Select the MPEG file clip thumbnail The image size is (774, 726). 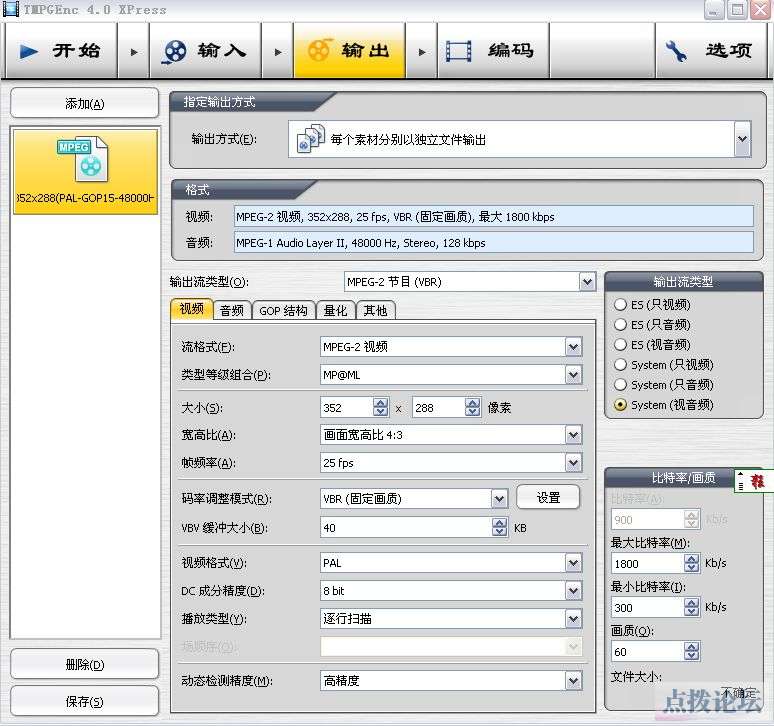85,172
